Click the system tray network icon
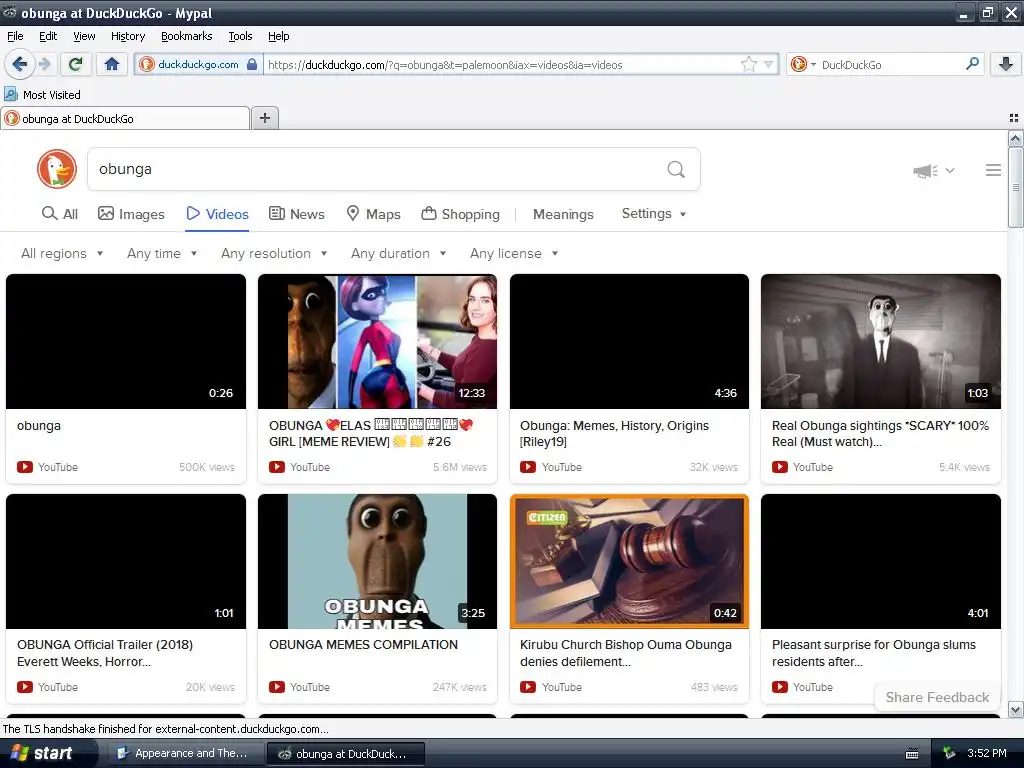Screen dimensions: 1024x768 tap(948, 754)
